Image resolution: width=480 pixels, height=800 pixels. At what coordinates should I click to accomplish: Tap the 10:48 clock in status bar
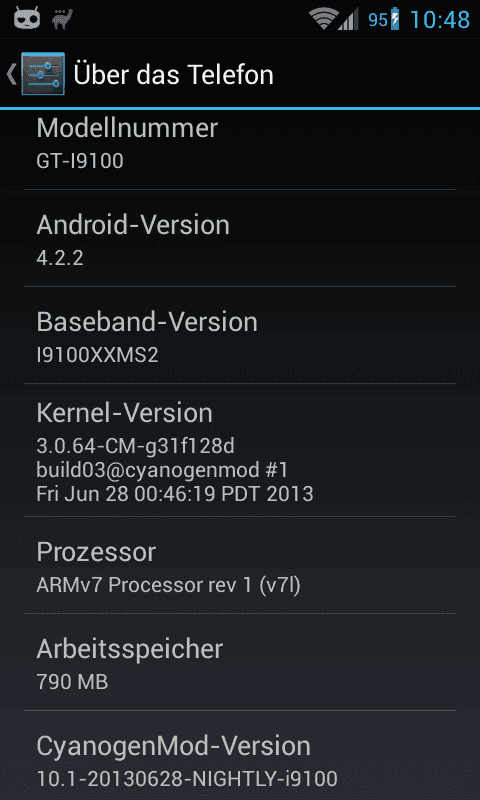[x=440, y=20]
